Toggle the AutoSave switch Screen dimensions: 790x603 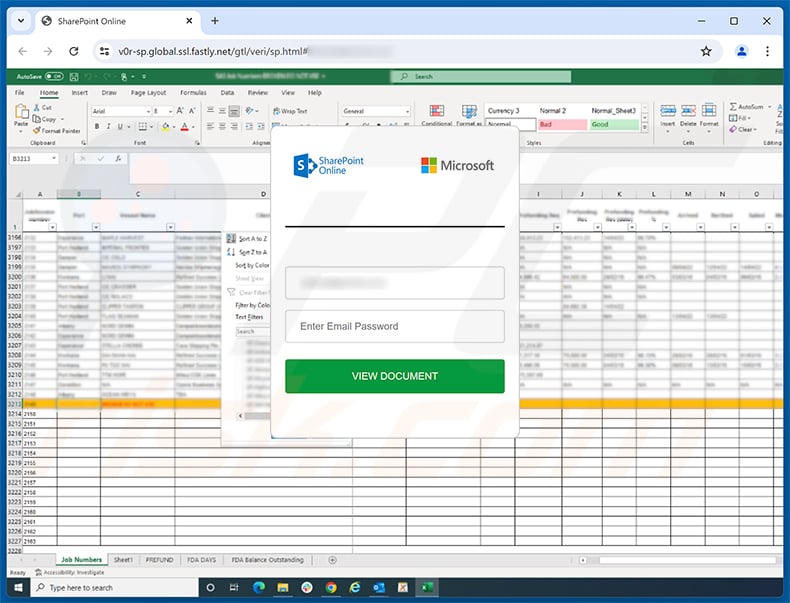(x=54, y=77)
